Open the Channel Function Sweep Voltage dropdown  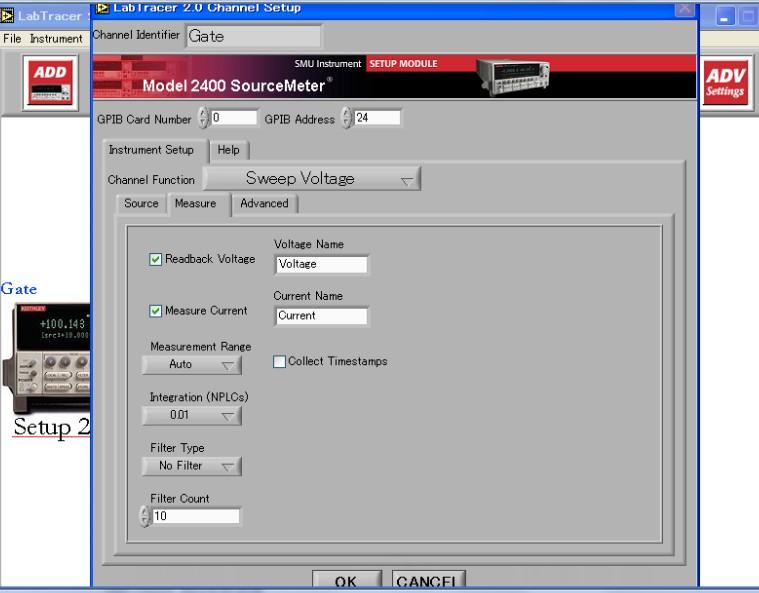(312, 179)
